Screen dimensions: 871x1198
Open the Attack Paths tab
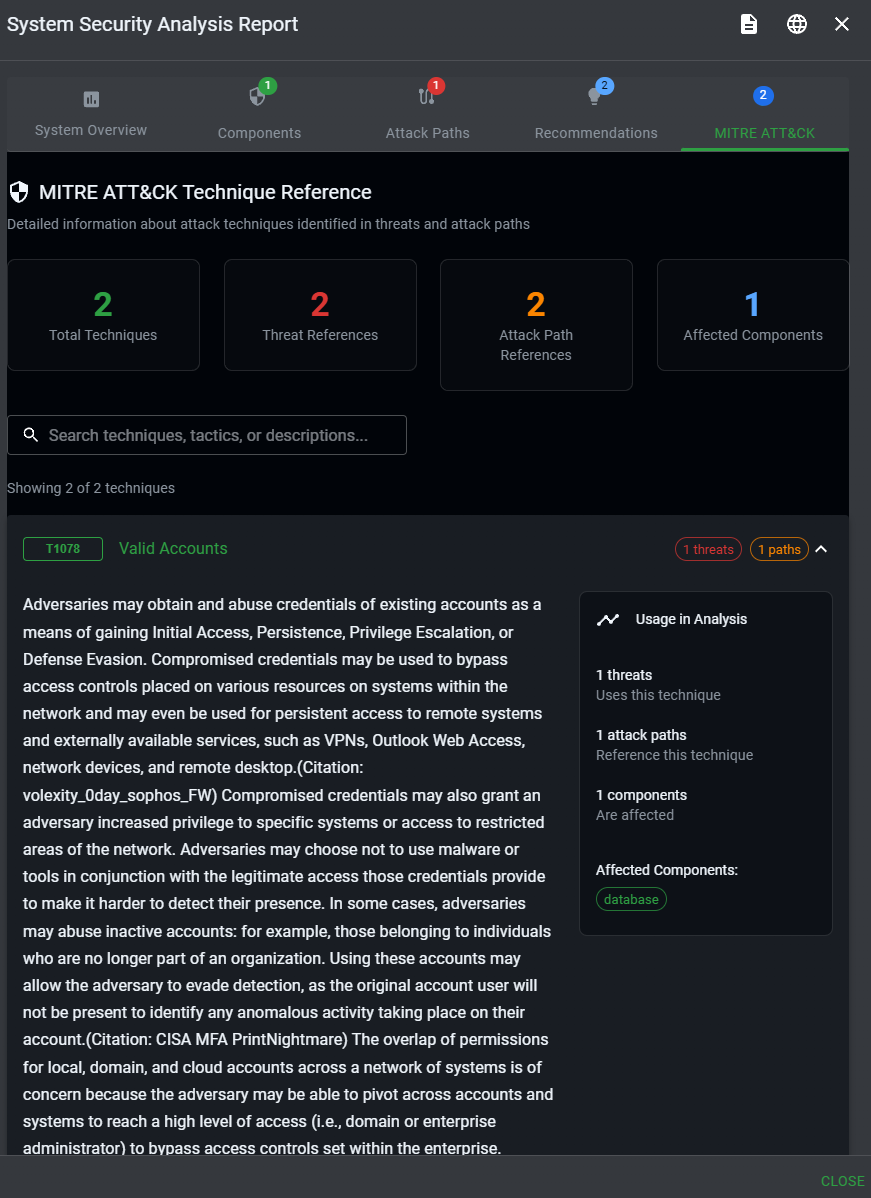point(427,132)
